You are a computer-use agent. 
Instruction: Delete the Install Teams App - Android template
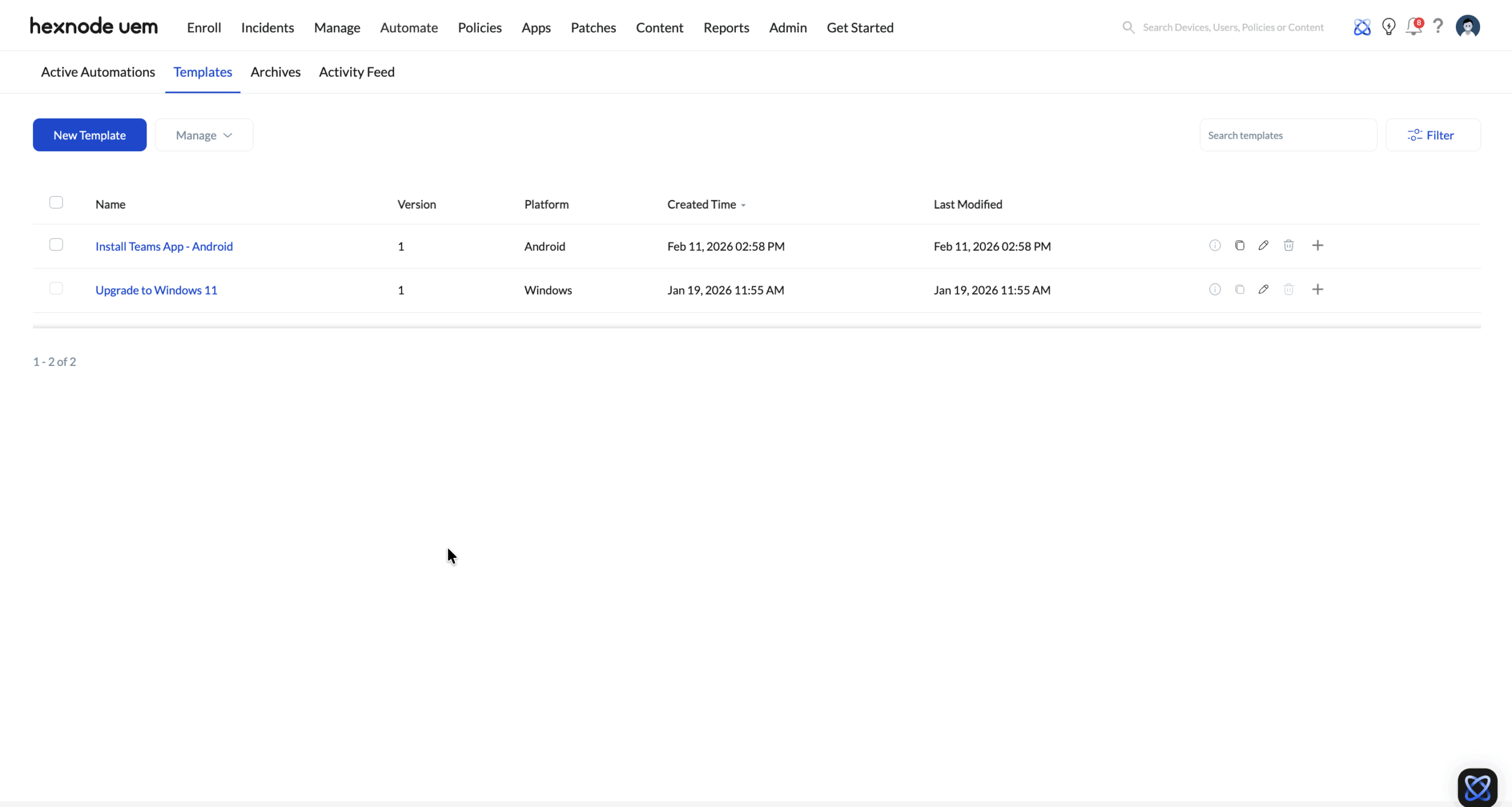point(1288,246)
